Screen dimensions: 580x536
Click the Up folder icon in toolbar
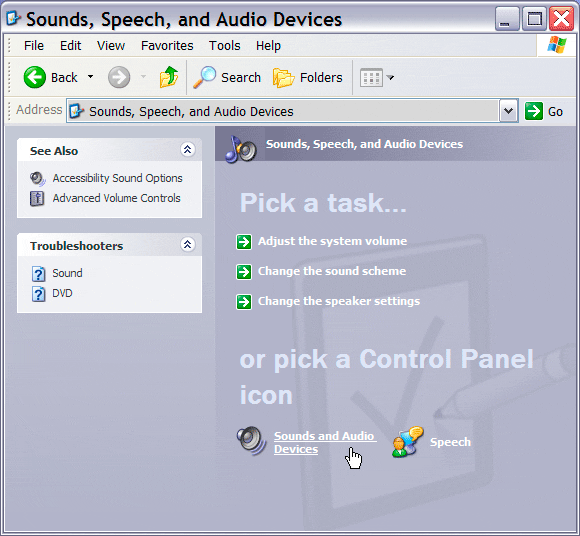[x=169, y=77]
